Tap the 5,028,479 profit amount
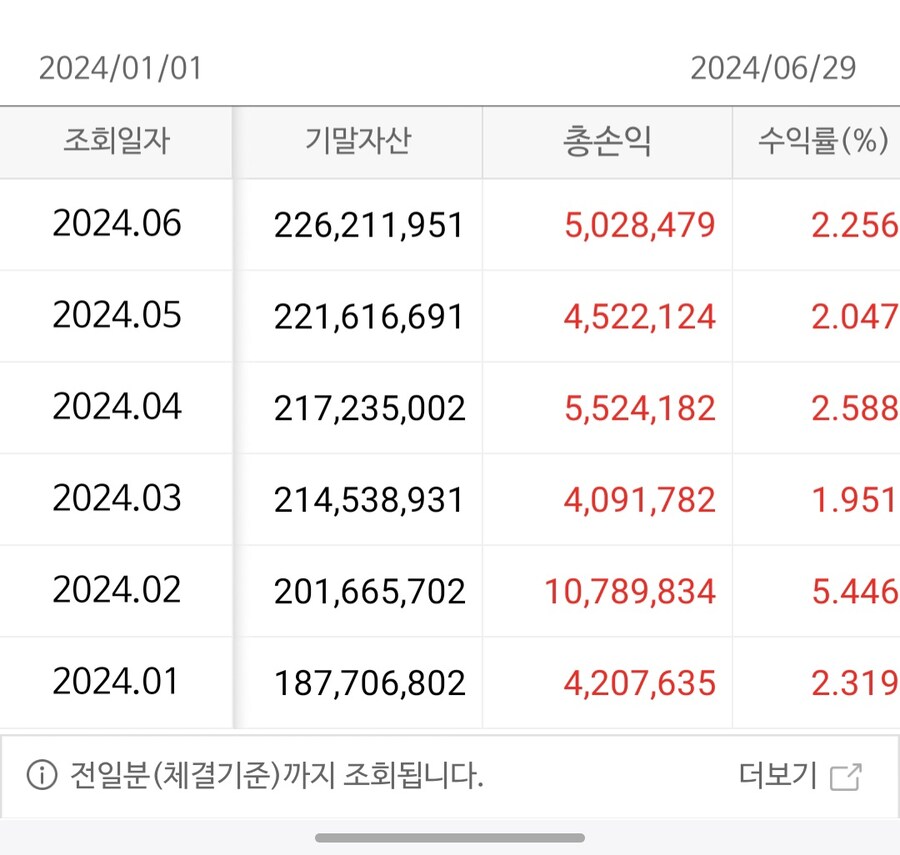 (640, 225)
